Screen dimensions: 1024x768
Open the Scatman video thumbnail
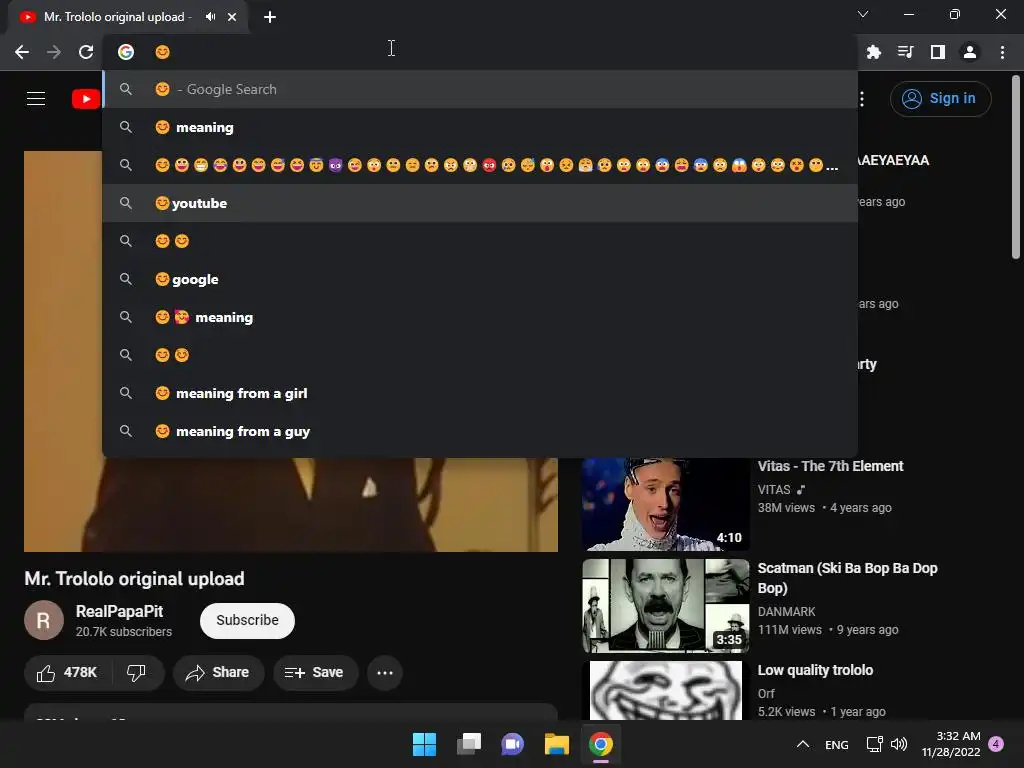tap(665, 605)
